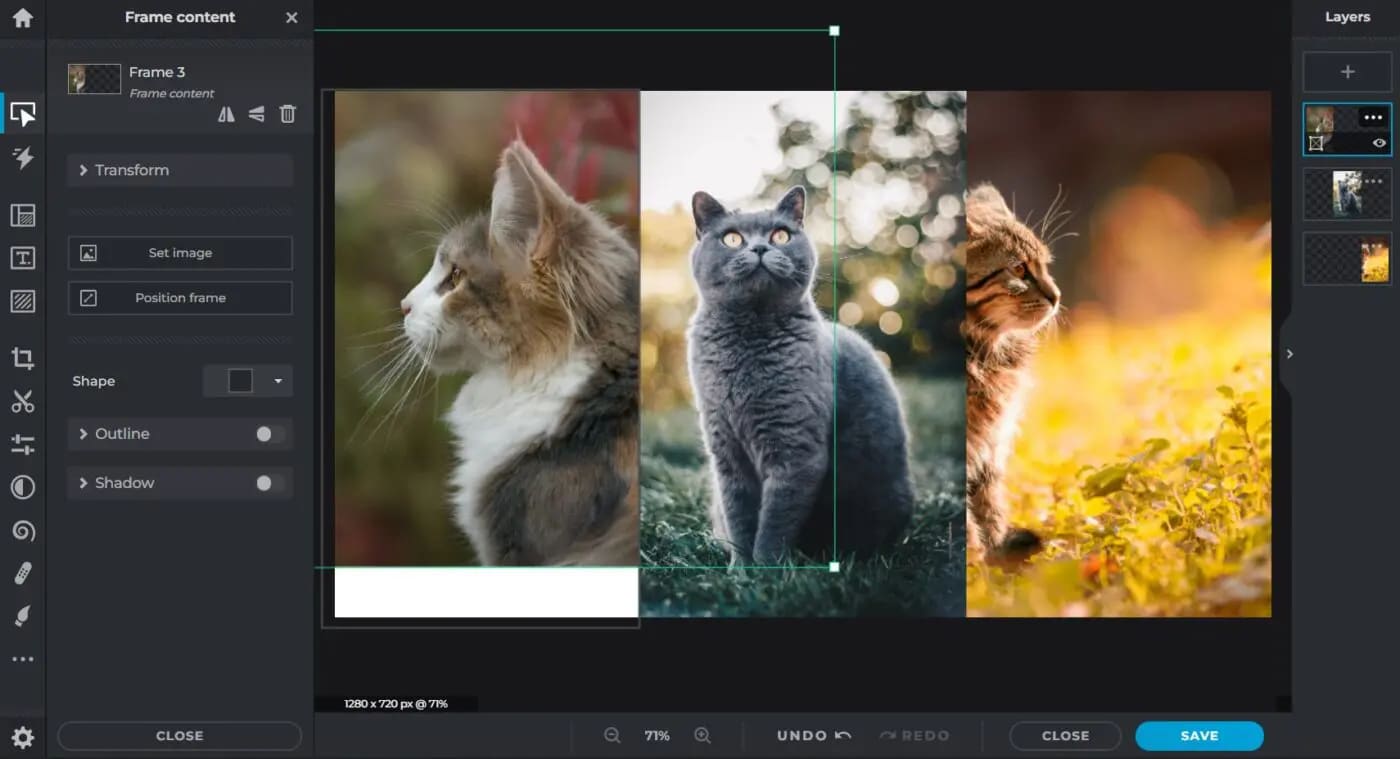
Task: Select the Liquify swirl tool
Action: (22, 530)
